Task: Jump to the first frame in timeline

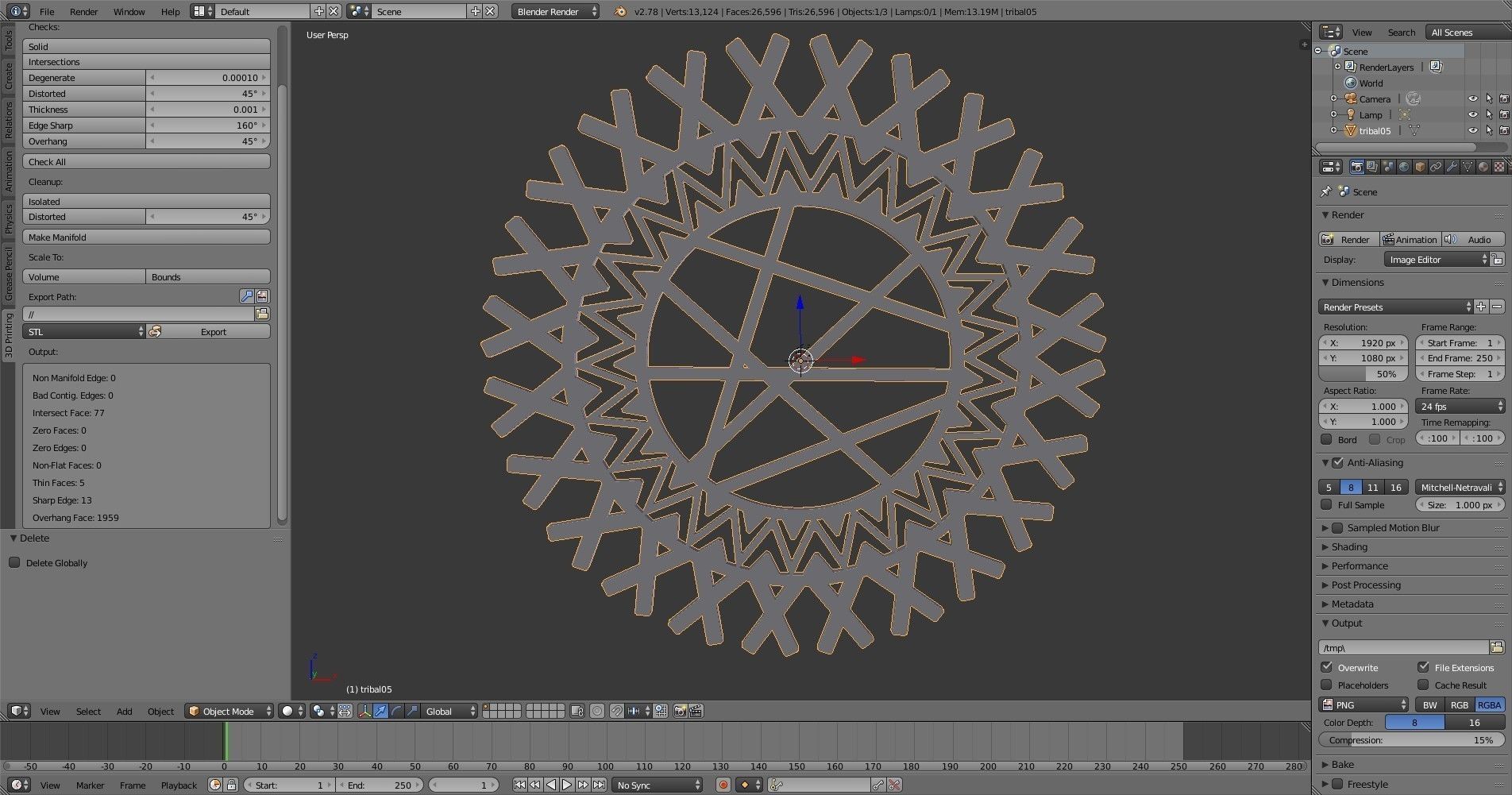Action: [x=519, y=785]
